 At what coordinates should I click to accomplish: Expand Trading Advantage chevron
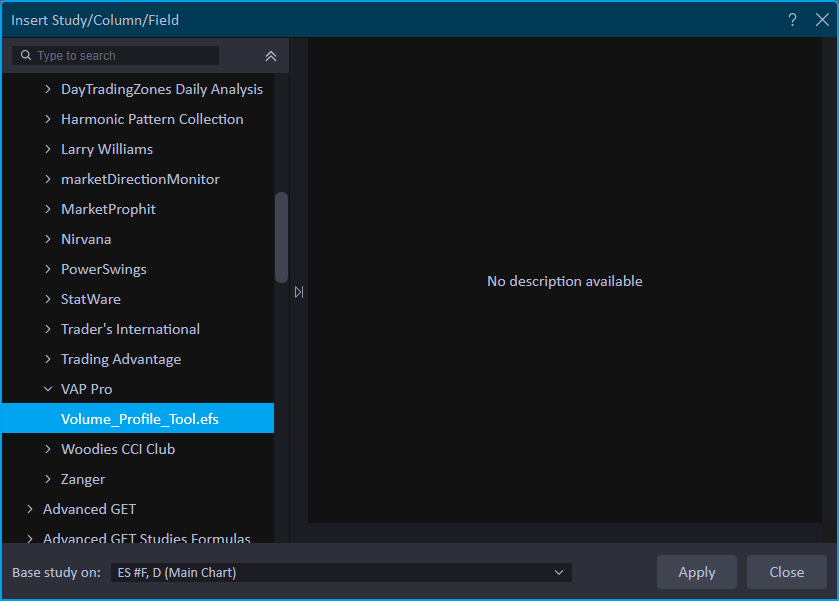48,359
